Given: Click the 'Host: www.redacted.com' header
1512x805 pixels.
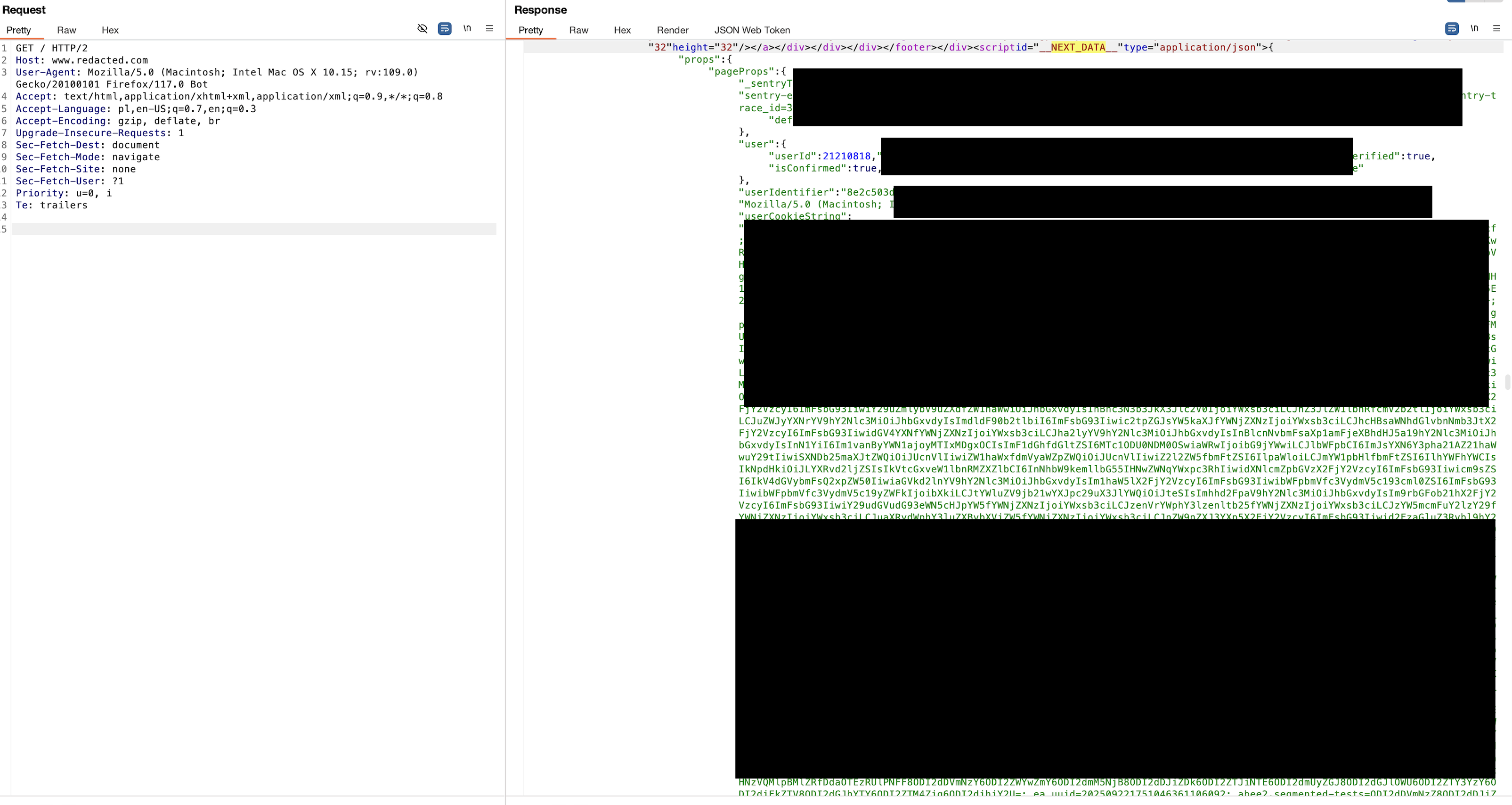Looking at the screenshot, I should coord(81,60).
